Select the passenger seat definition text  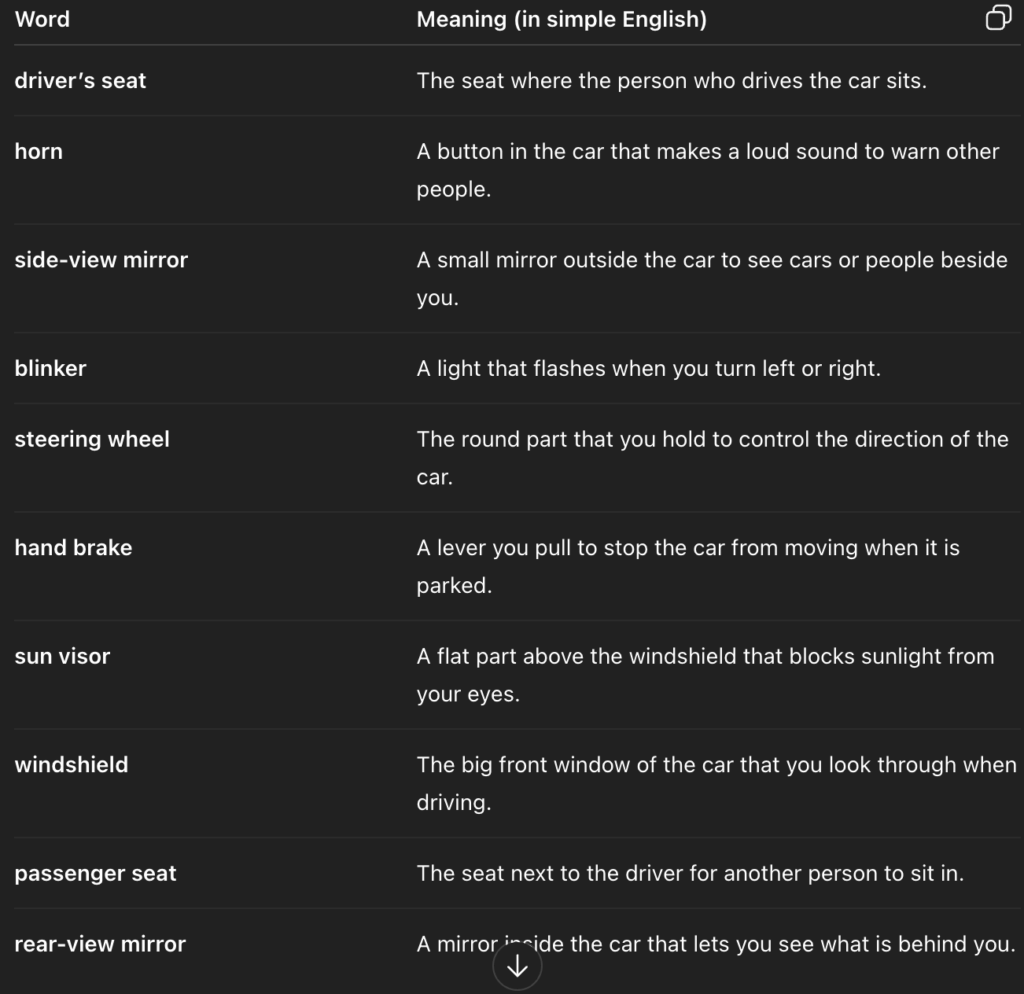pyautogui.click(x=690, y=874)
